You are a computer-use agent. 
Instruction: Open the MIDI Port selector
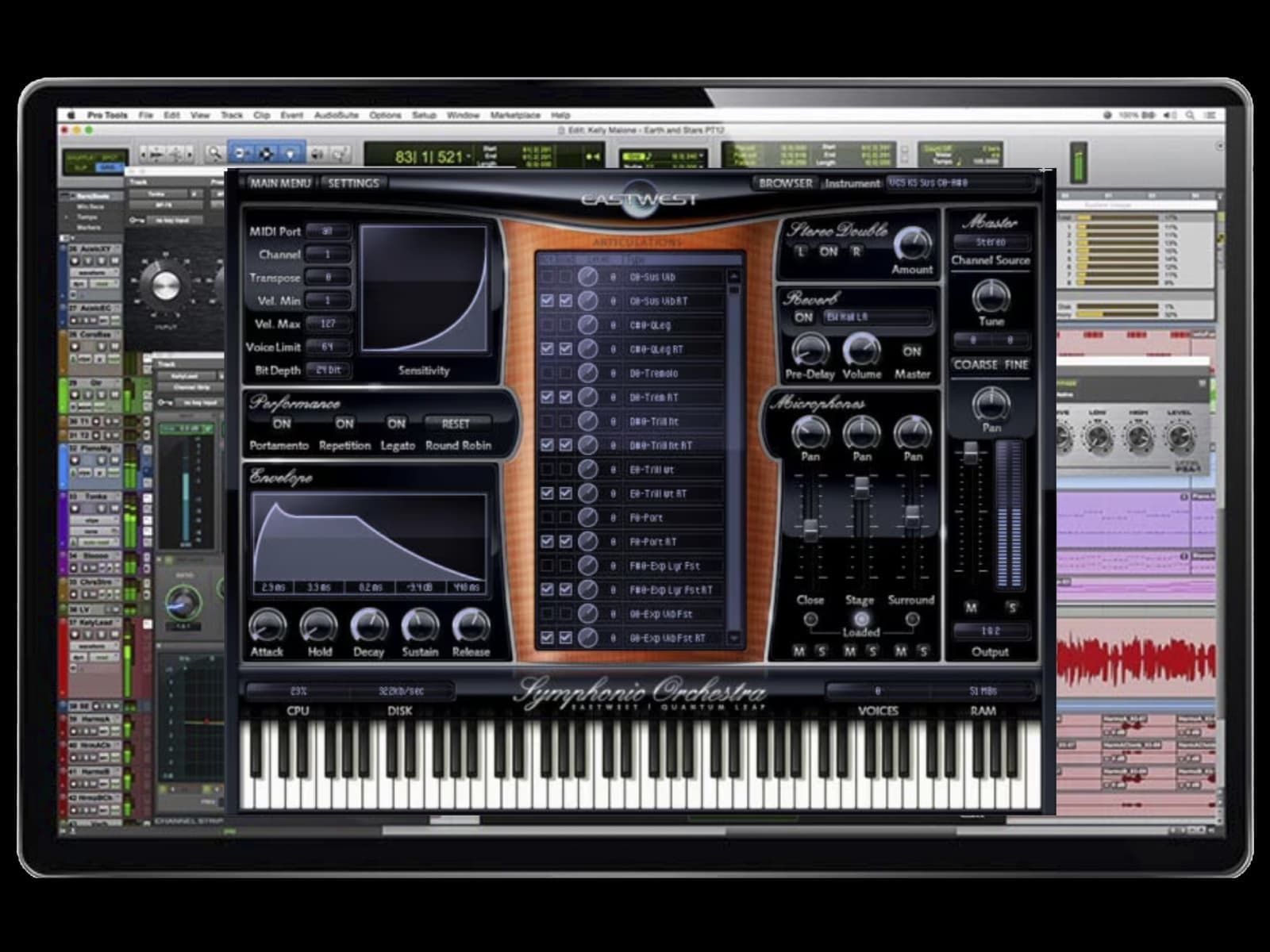point(328,232)
